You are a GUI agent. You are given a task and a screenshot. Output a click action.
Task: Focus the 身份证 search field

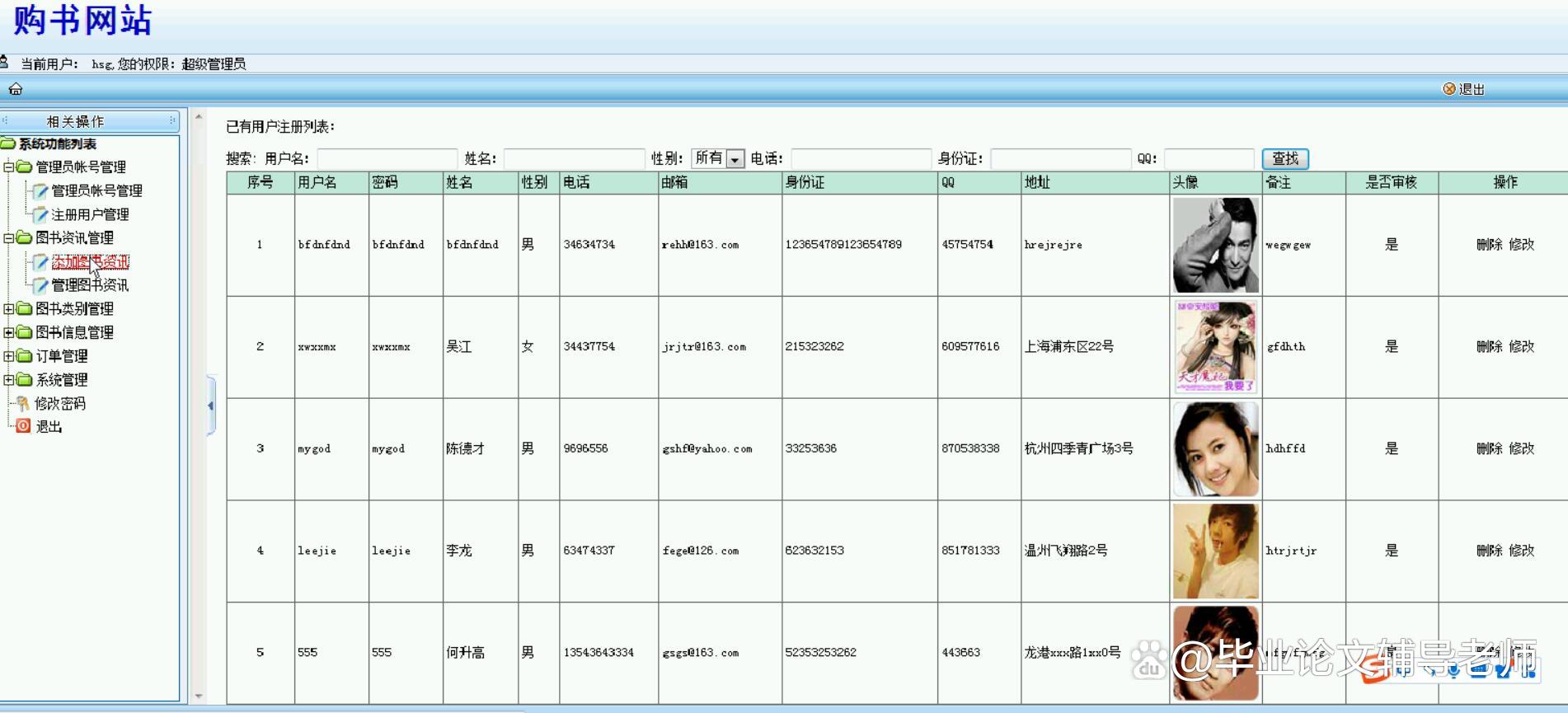click(1061, 159)
